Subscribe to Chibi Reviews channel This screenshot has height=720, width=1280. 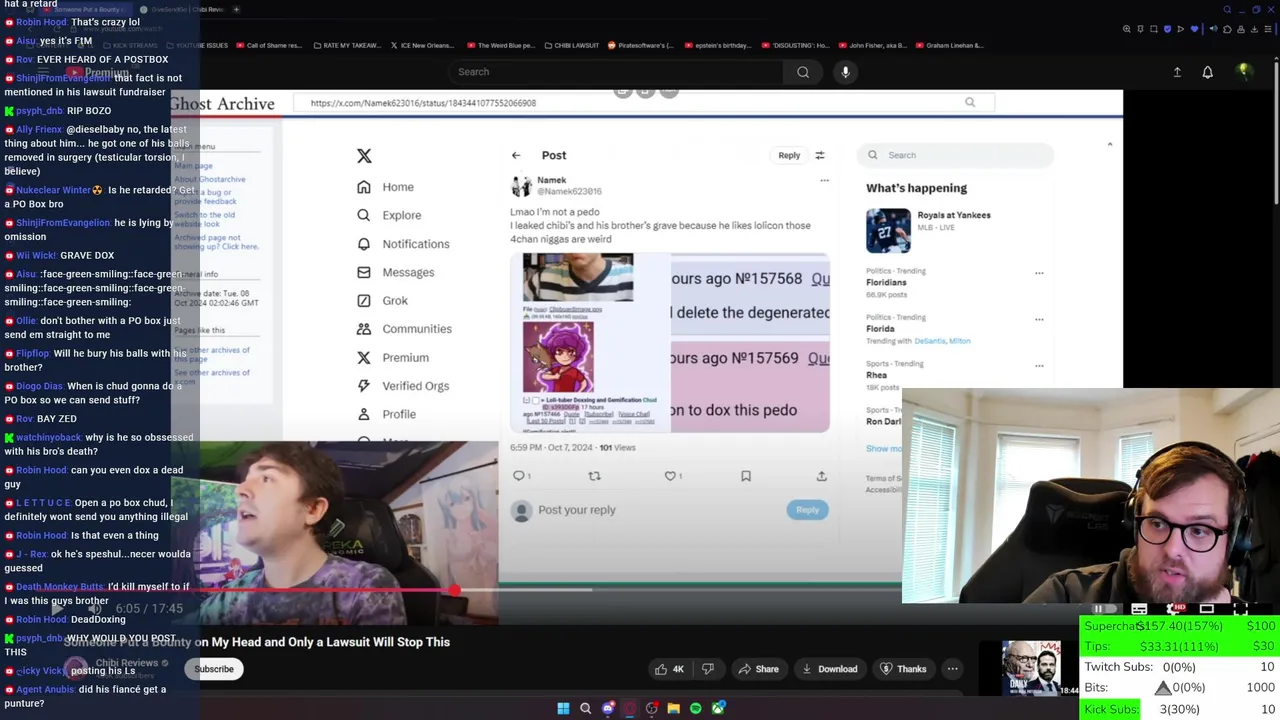(x=214, y=669)
